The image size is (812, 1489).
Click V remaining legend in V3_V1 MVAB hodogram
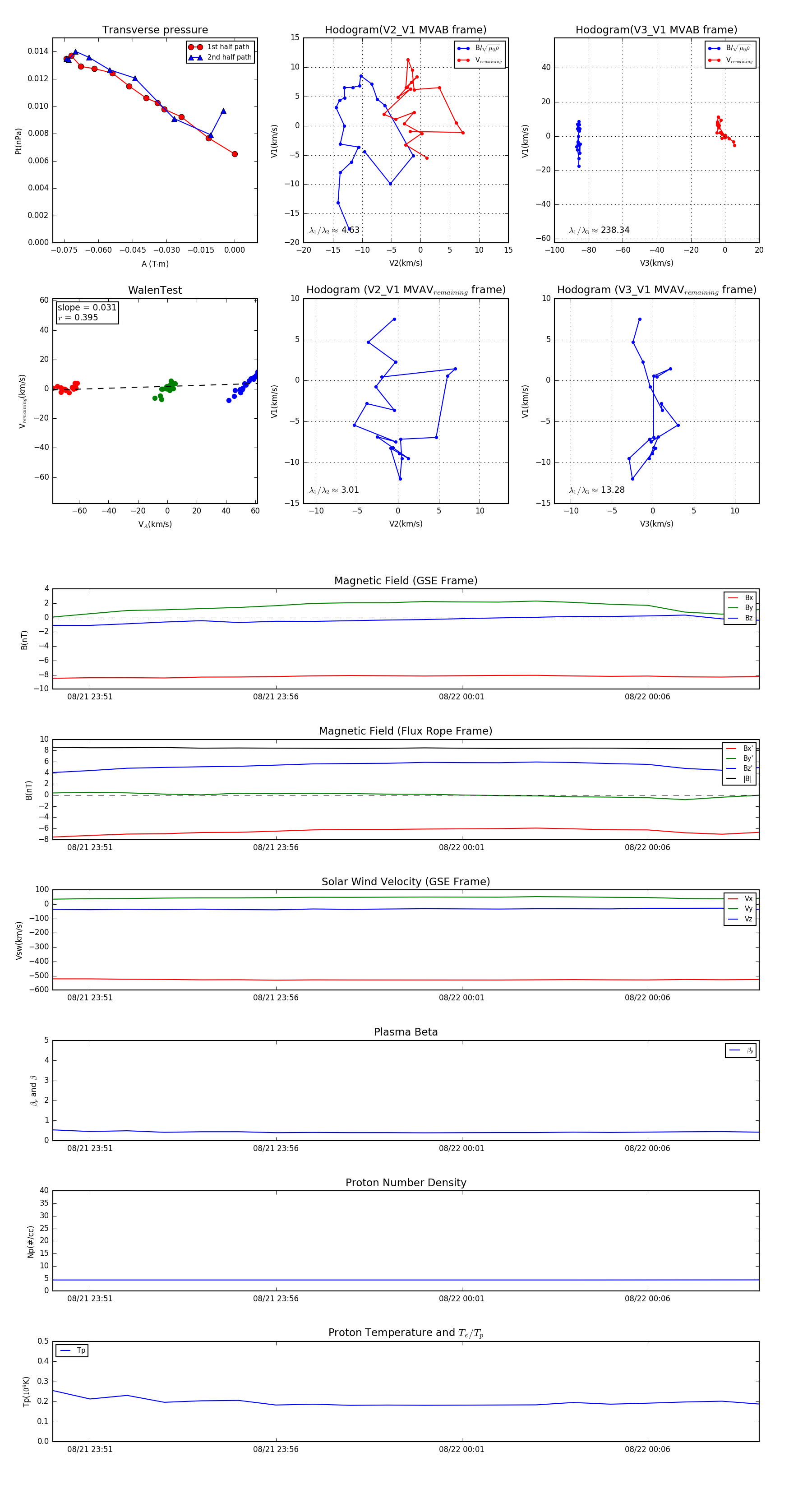click(730, 60)
